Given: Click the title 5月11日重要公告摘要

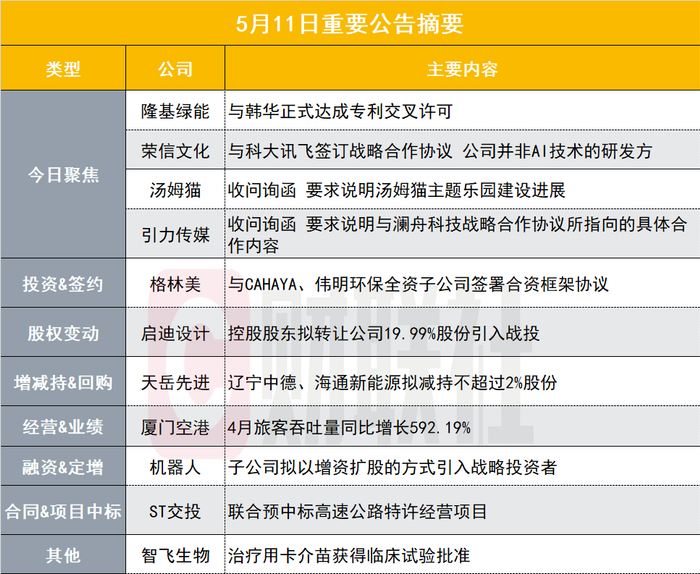Looking at the screenshot, I should 350,23.
